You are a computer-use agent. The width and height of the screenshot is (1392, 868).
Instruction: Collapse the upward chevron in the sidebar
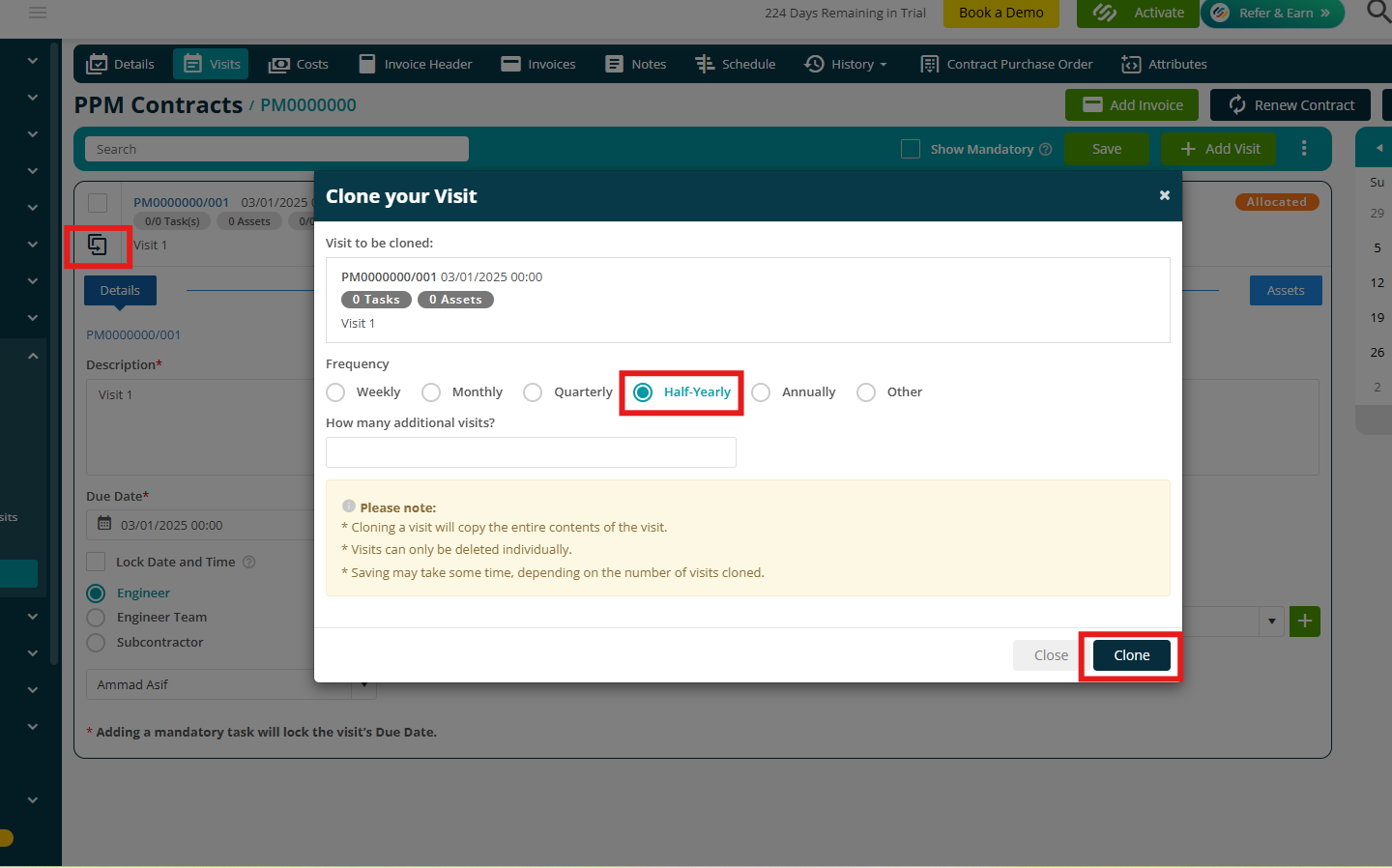(x=33, y=356)
